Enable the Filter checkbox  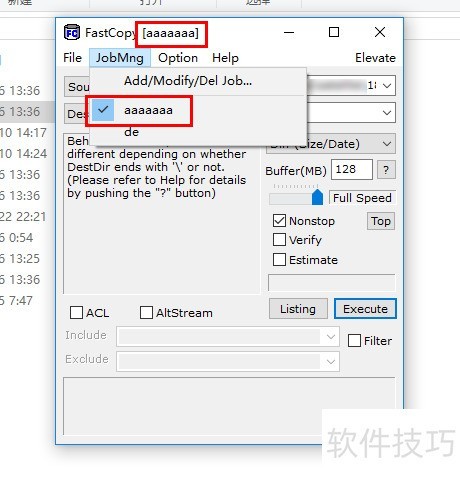(x=354, y=341)
